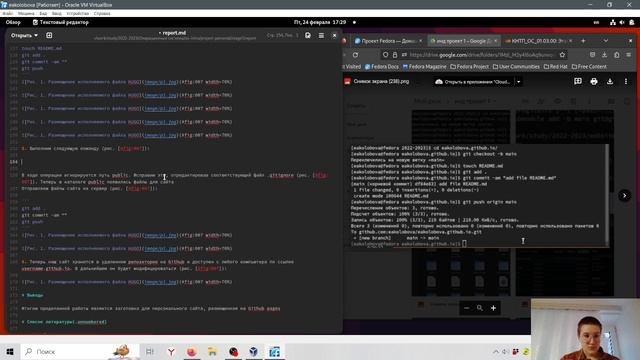
Task: Print the image with printer icon
Action: (x=594, y=82)
